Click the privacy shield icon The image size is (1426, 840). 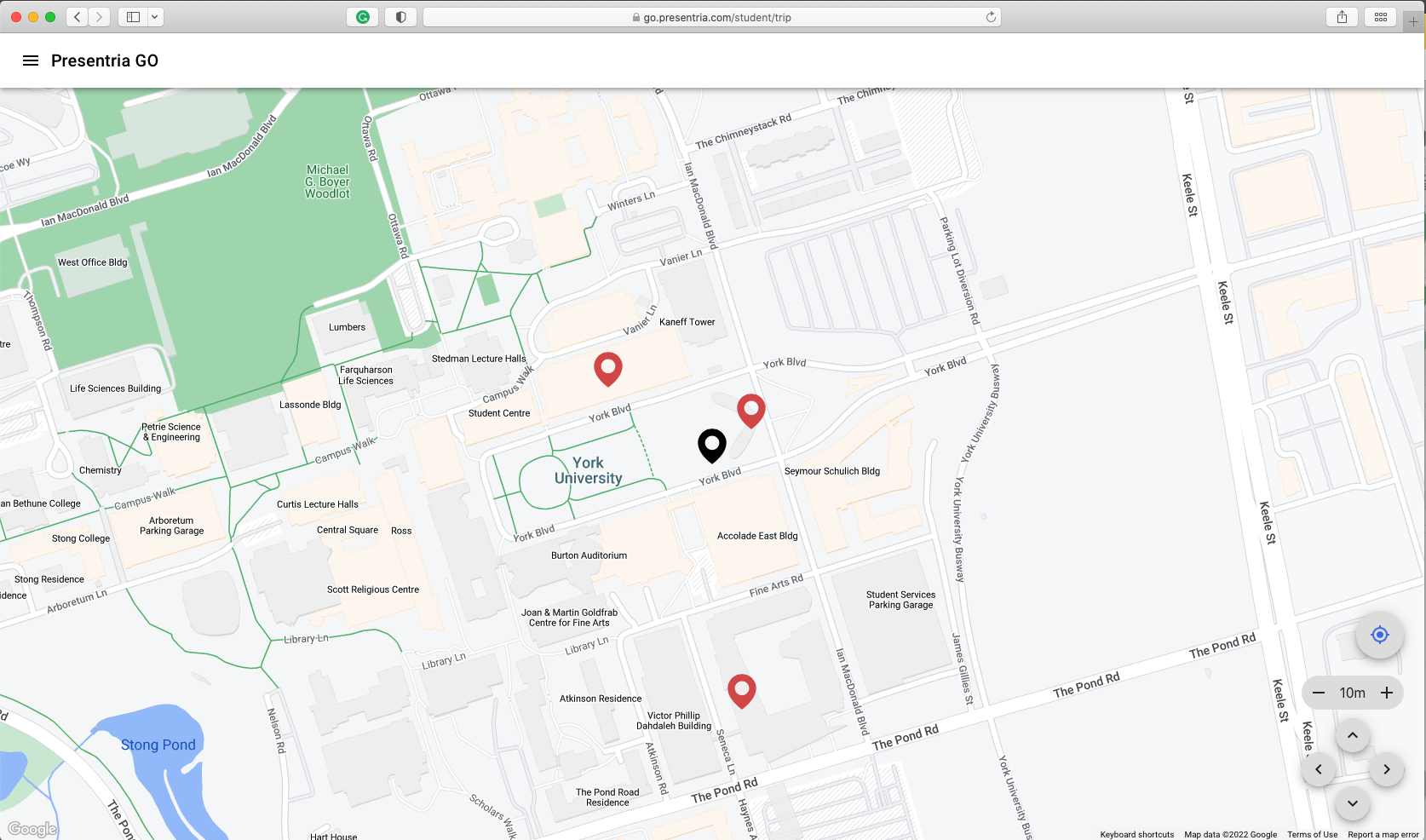coord(401,17)
